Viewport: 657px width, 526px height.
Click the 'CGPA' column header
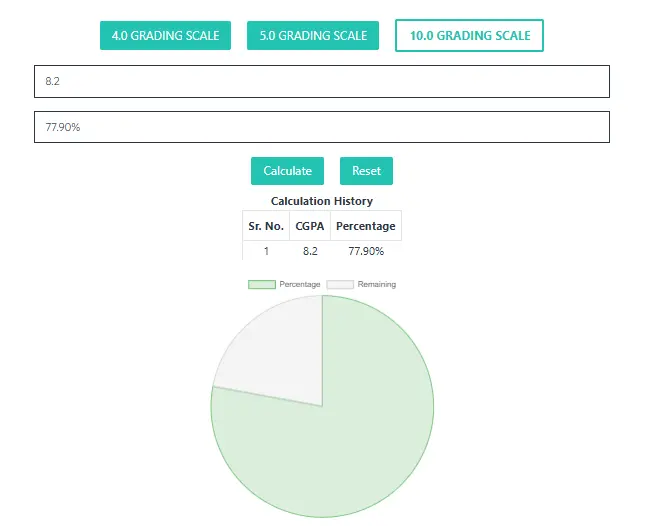pos(310,226)
